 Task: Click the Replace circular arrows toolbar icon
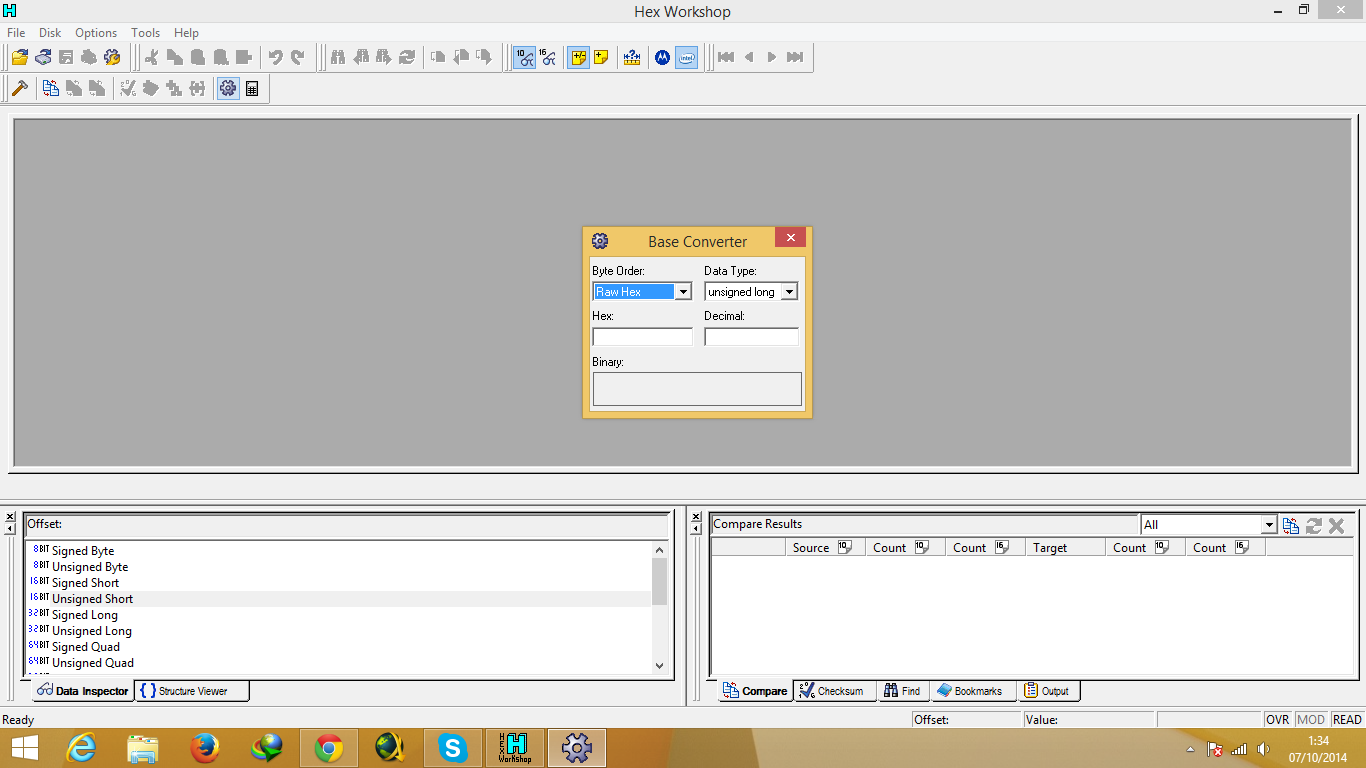click(407, 57)
